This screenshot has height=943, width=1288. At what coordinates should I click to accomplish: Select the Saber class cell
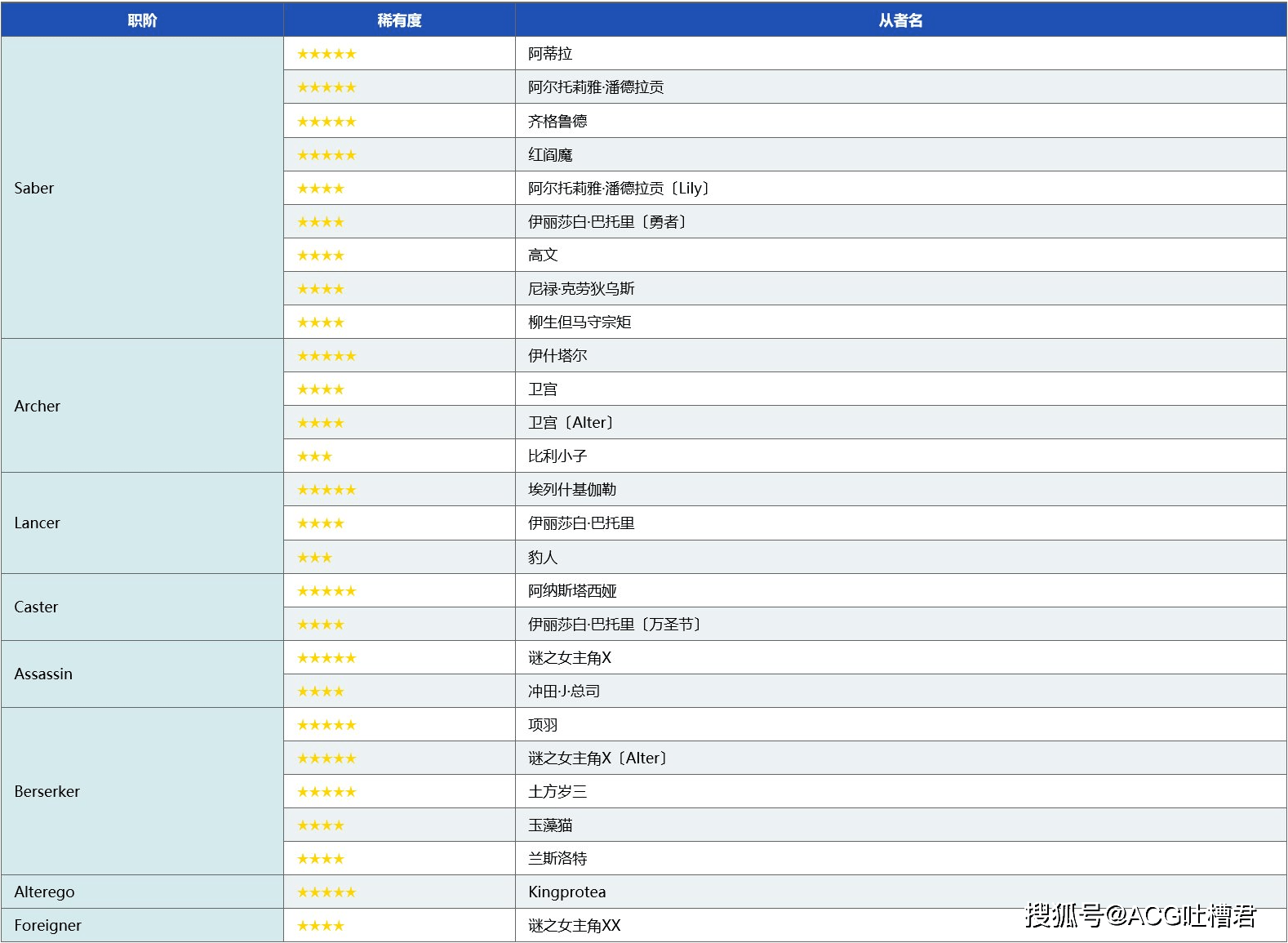point(142,188)
